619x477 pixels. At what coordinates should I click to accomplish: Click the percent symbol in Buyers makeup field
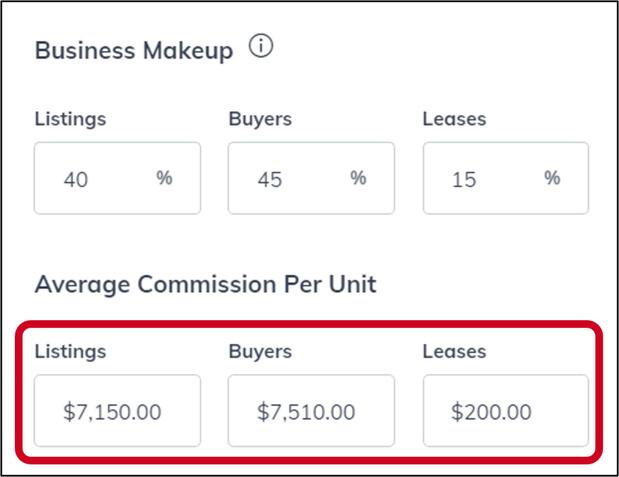358,178
